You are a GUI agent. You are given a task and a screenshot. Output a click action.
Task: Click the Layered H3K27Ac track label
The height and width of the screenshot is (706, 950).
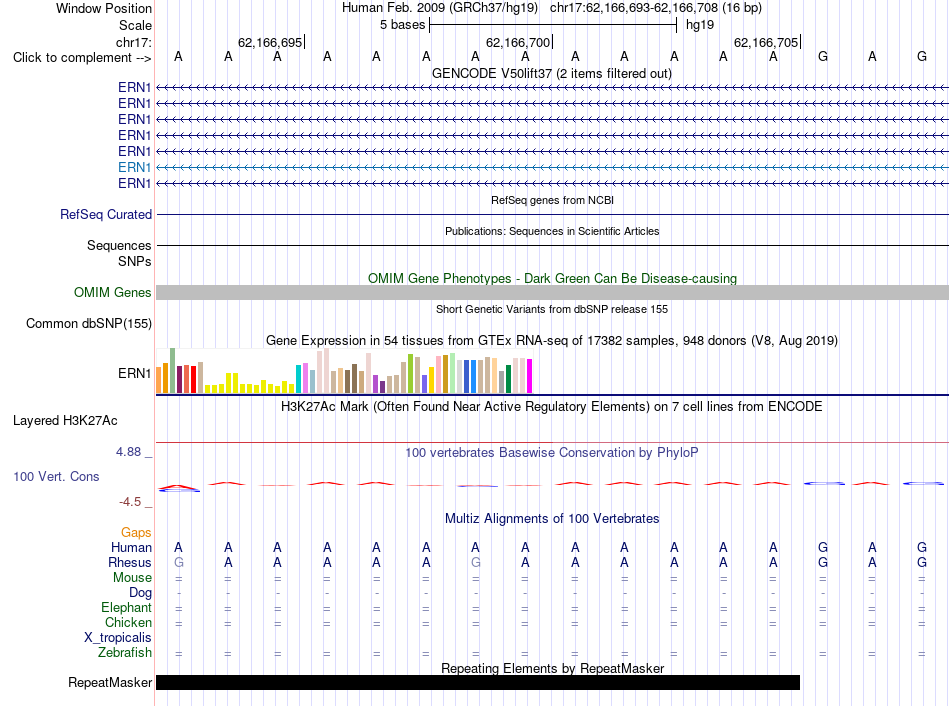[x=65, y=421]
